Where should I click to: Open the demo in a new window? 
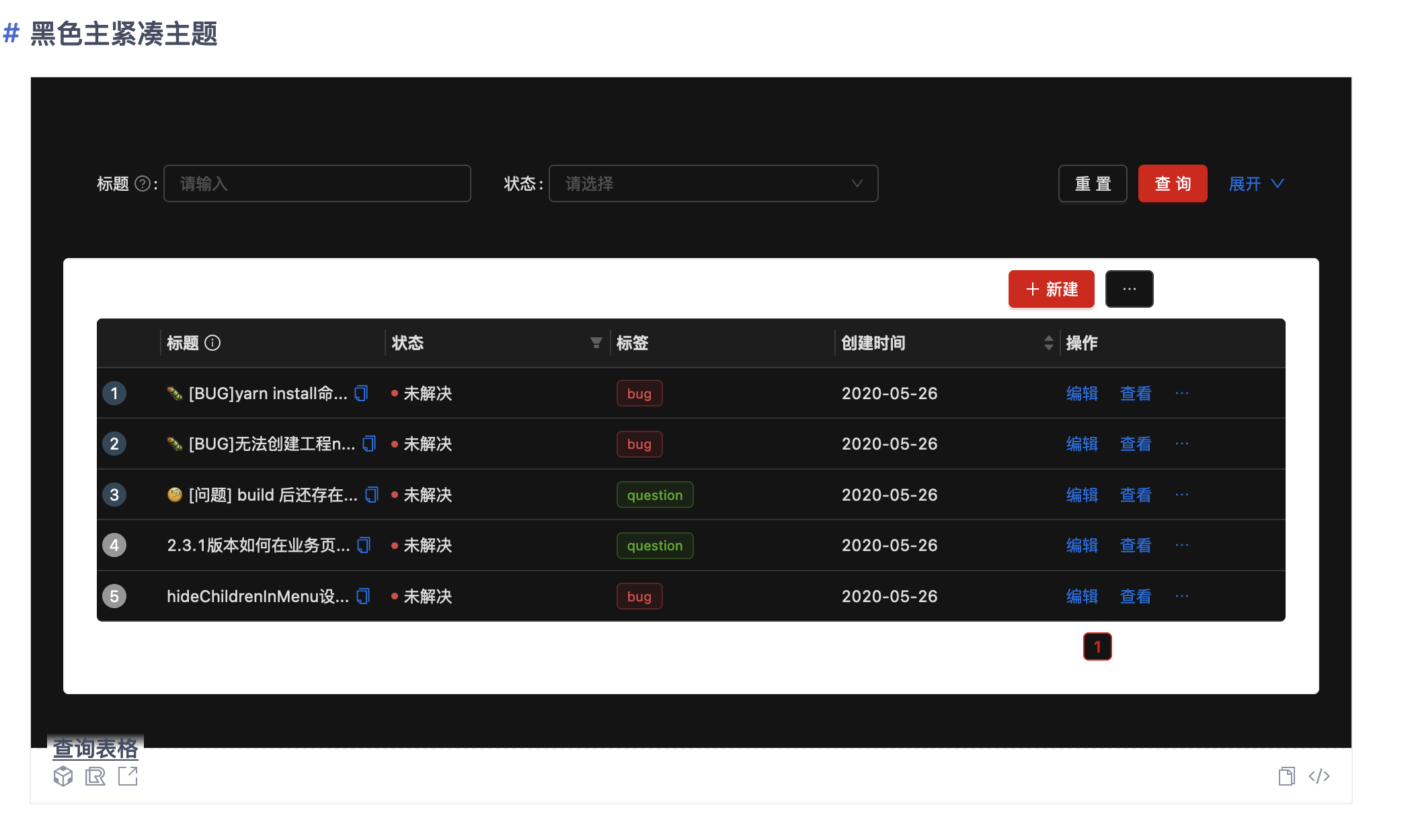(127, 776)
